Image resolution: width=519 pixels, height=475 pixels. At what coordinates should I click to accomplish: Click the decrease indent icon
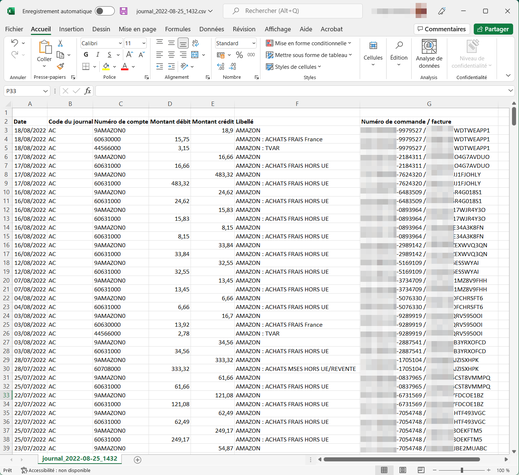160,66
